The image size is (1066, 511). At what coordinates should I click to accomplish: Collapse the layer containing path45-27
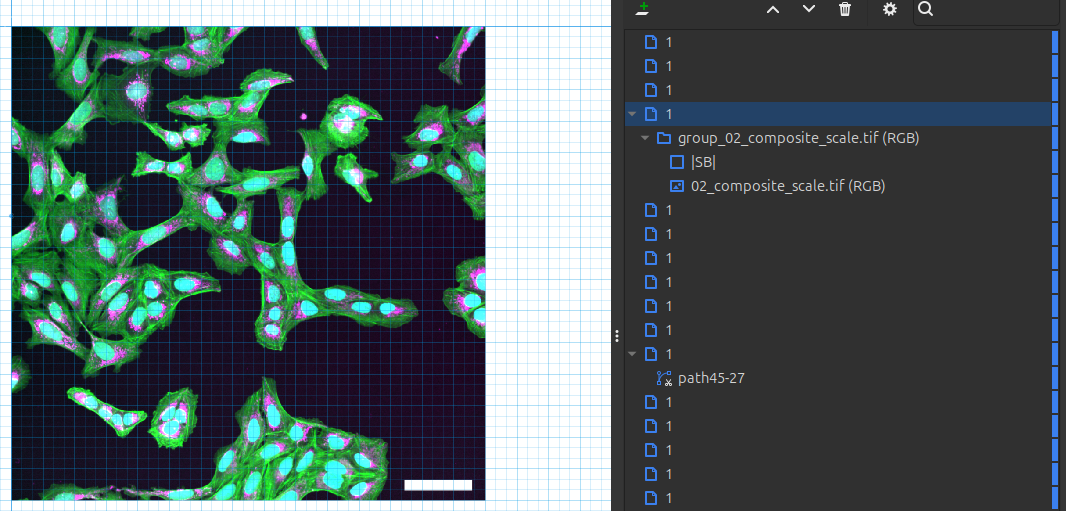(632, 354)
